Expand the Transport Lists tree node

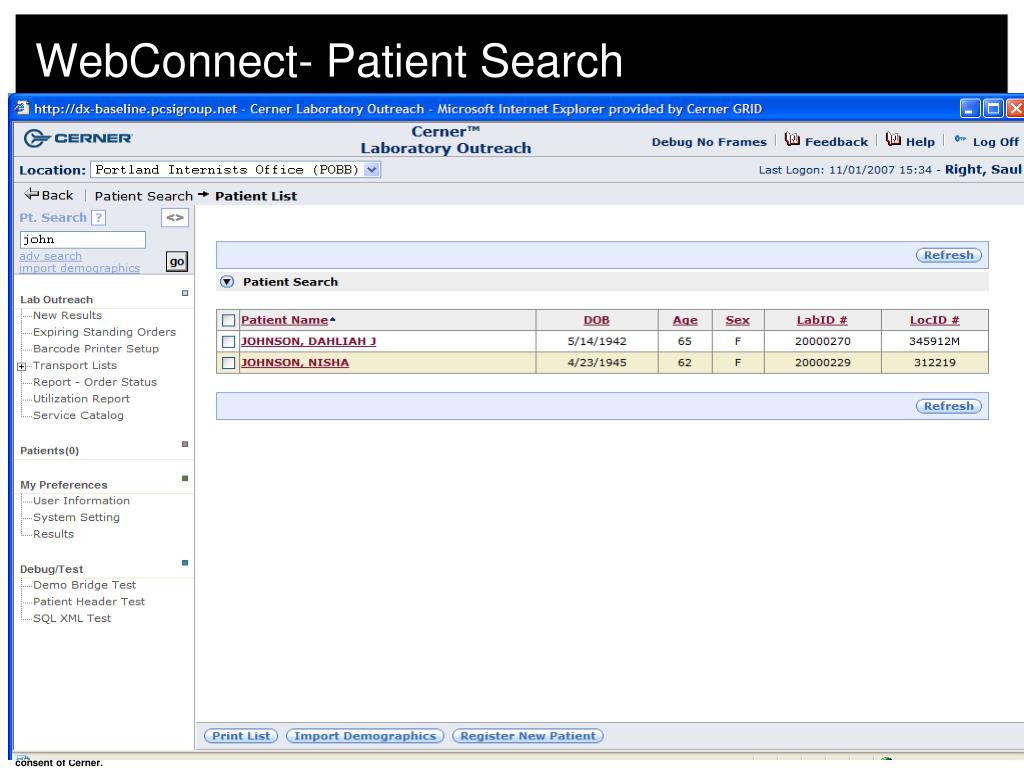point(22,366)
